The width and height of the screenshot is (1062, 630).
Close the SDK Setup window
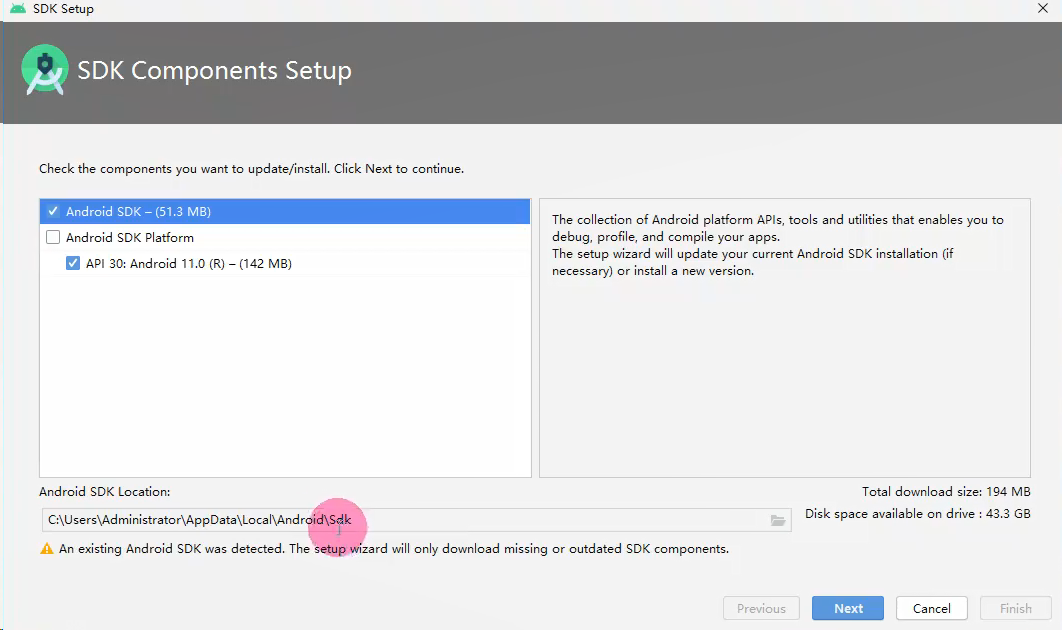1043,8
